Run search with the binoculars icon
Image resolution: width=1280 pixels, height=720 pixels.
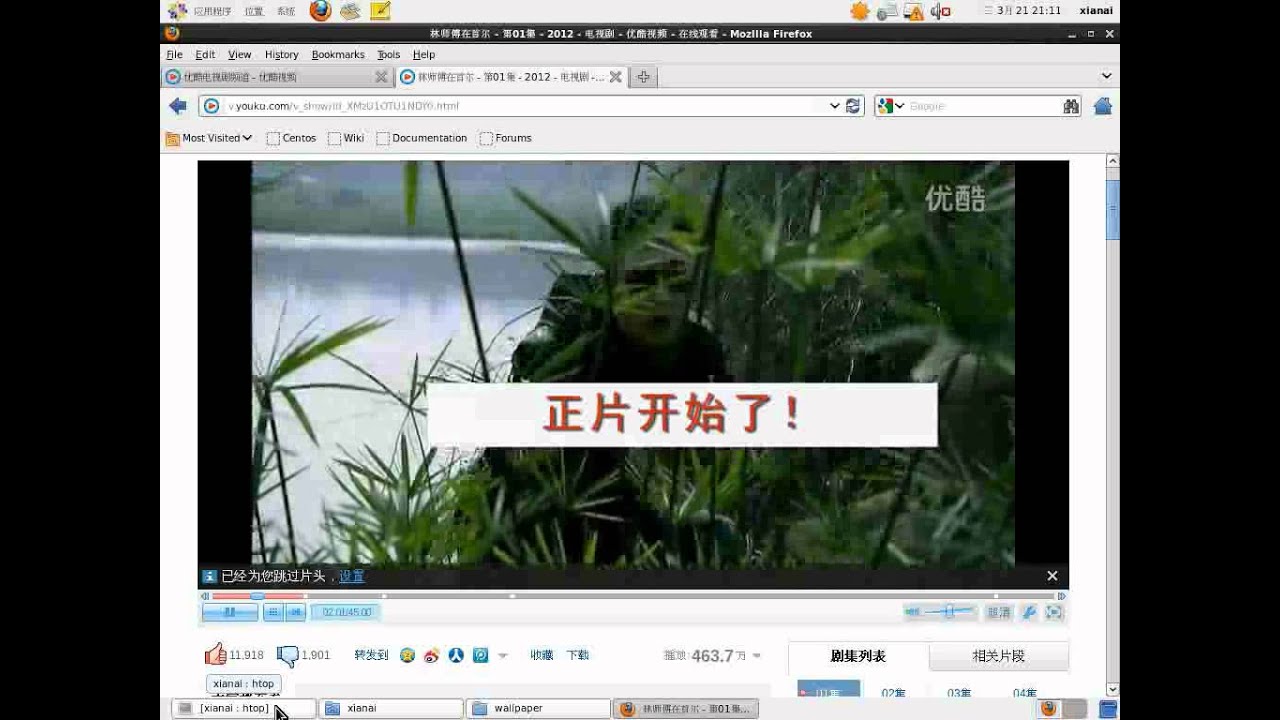point(1071,106)
